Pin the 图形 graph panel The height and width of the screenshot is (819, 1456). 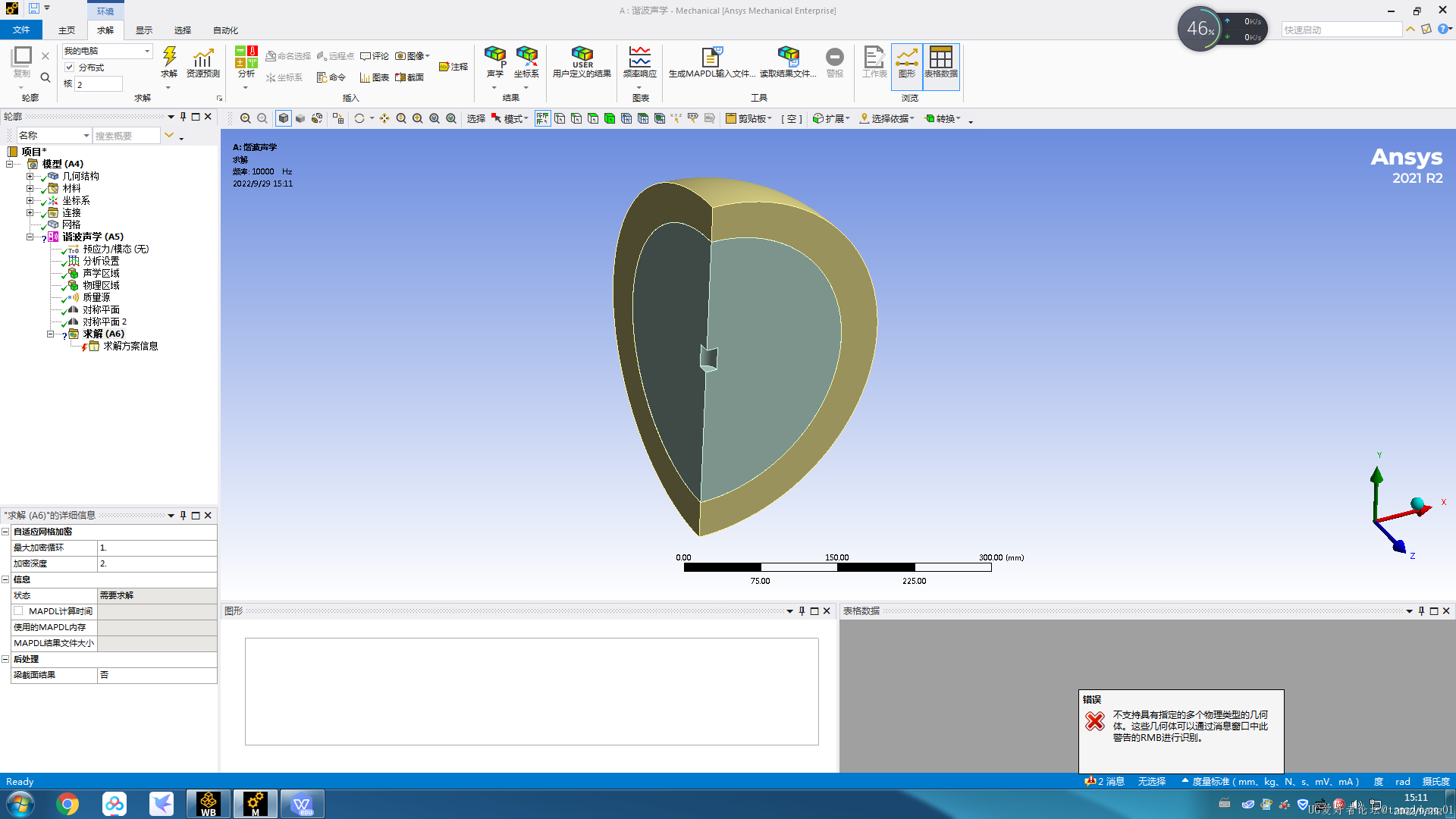(802, 611)
